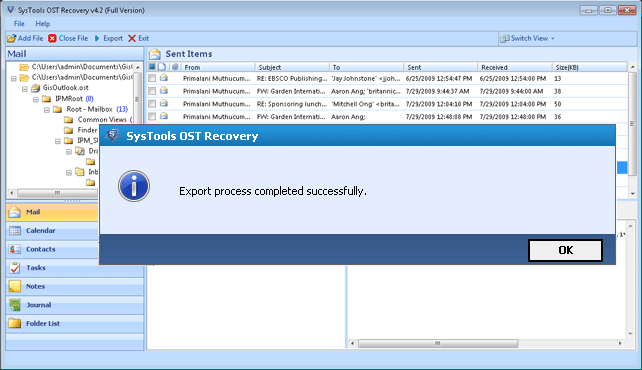Click the Sent Items folder icon in header

(155, 54)
